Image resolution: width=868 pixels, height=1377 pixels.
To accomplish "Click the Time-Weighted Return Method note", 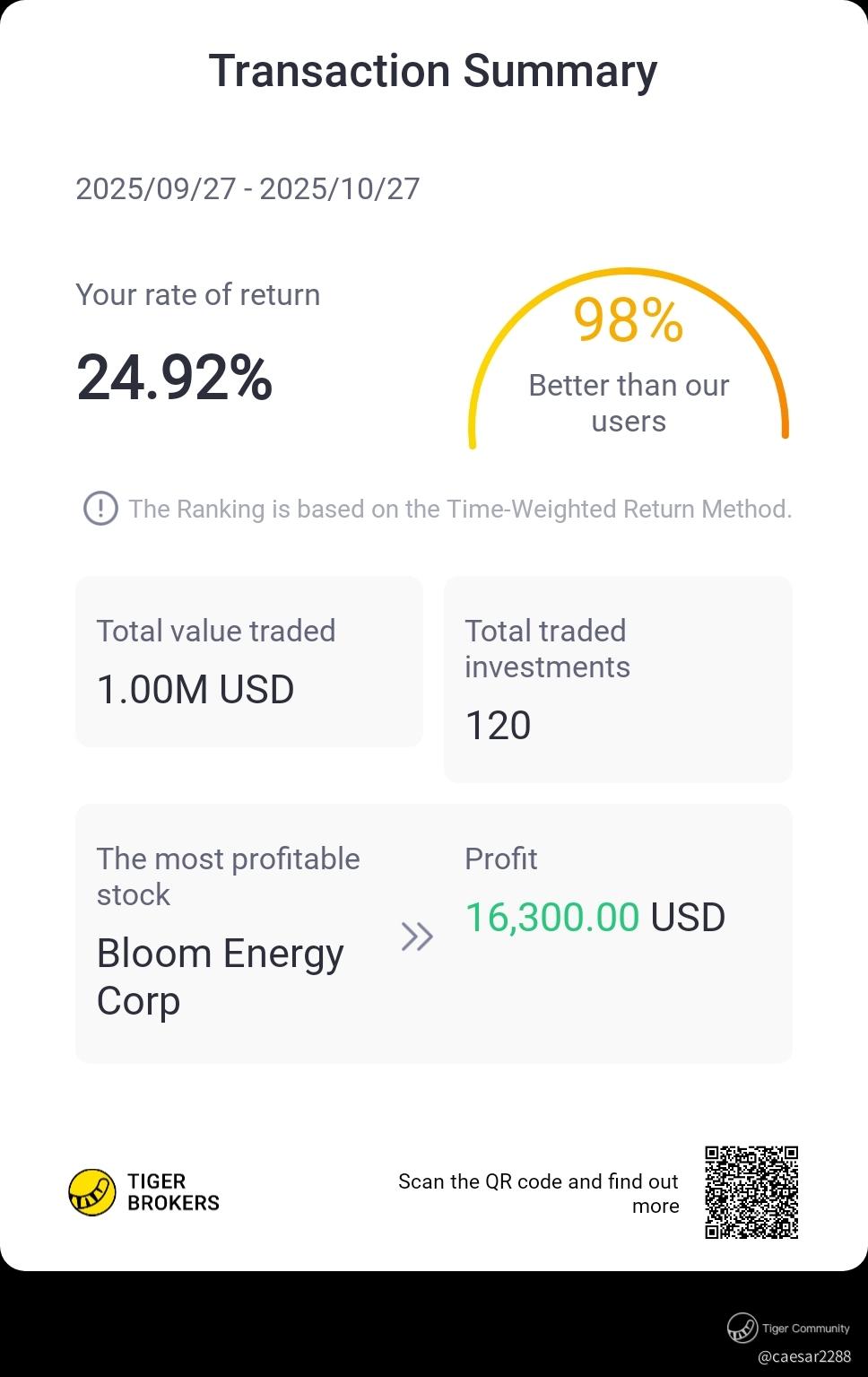I will (460, 509).
